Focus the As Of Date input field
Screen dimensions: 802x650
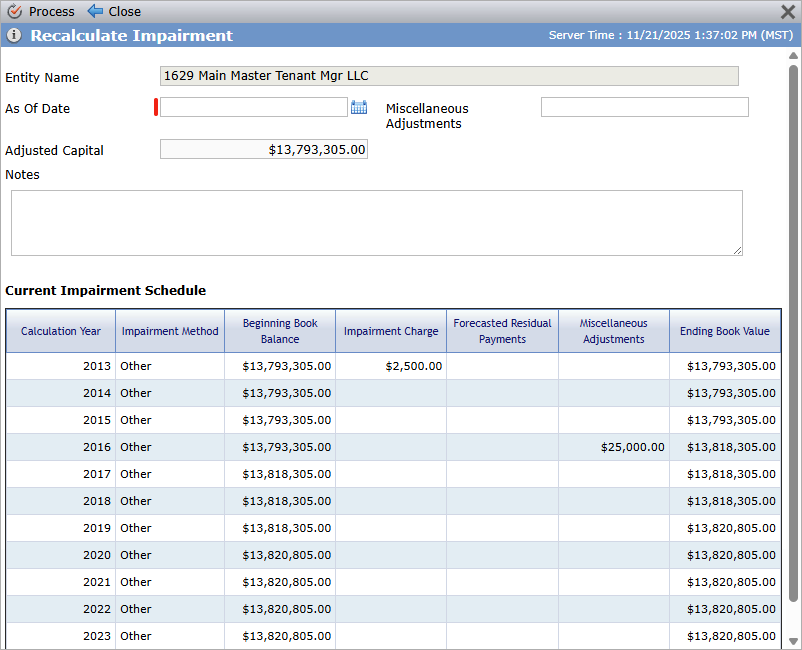254,107
